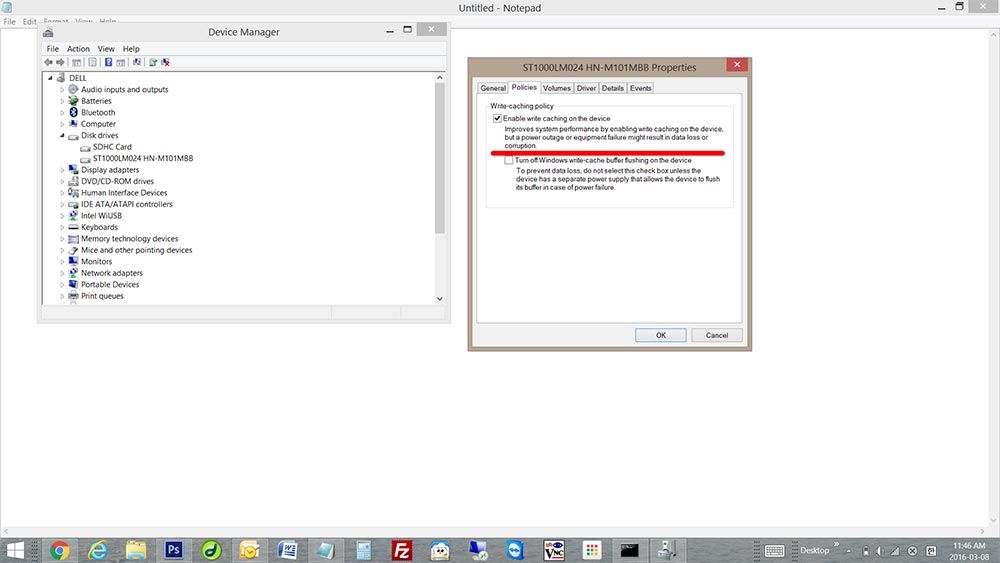Click Cancel in the Properties dialog
Screen dimensions: 1000x563
tap(717, 335)
